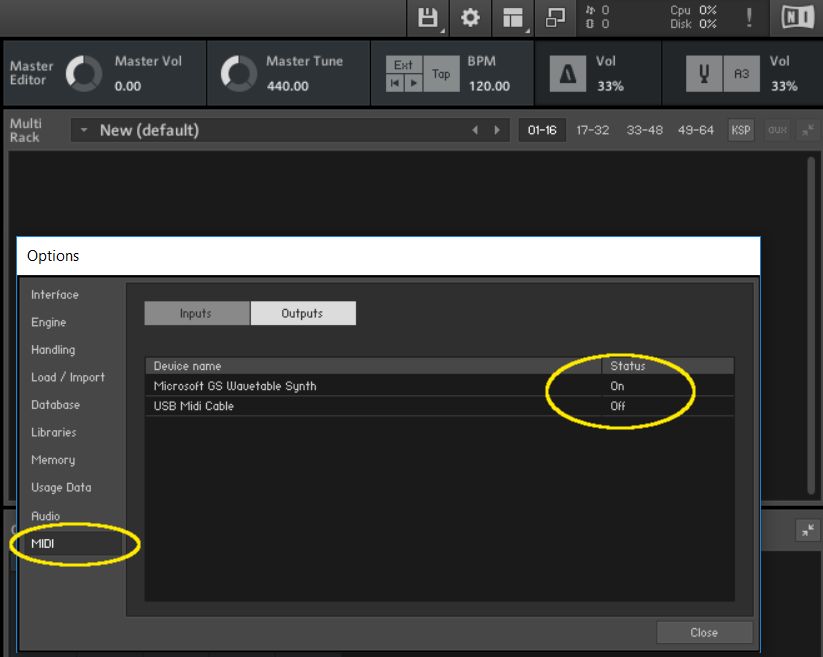Switch to the Inputs tab
823x657 pixels.
click(x=197, y=313)
